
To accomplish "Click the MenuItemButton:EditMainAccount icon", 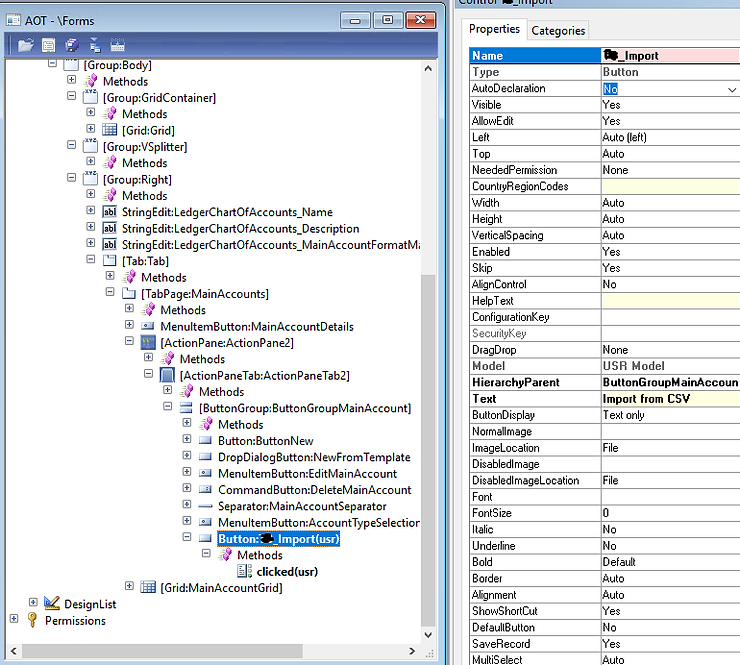I will [205, 473].
